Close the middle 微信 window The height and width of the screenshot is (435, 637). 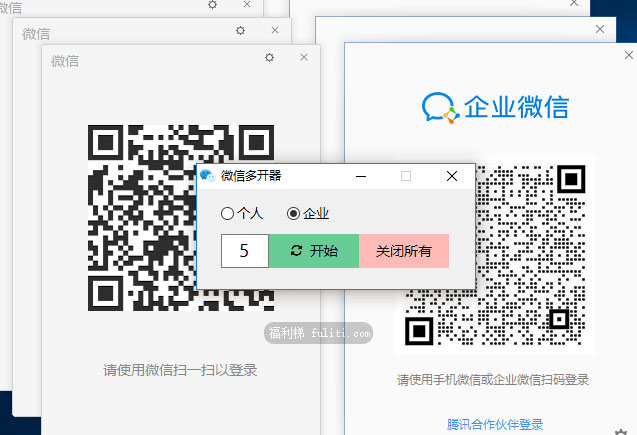pyautogui.click(x=275, y=30)
